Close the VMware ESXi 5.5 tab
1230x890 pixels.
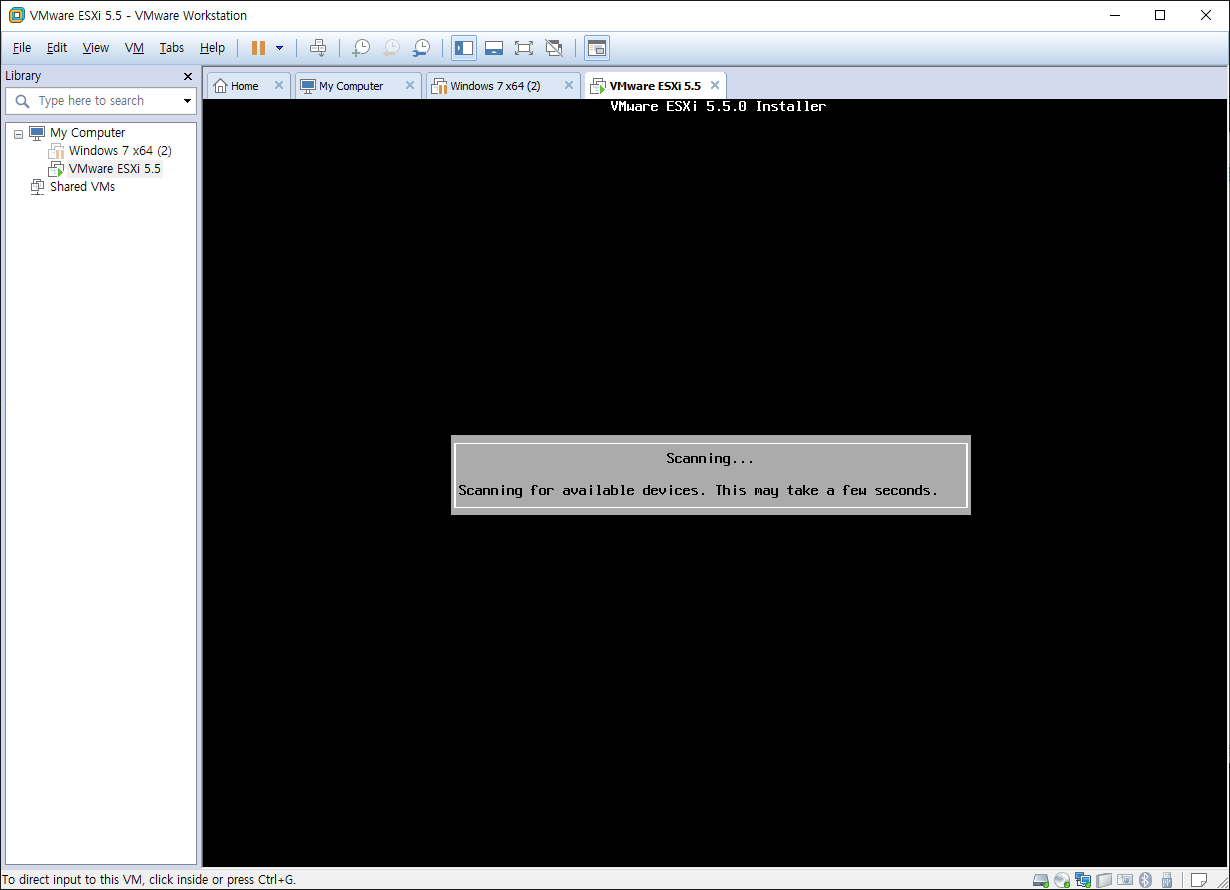715,86
